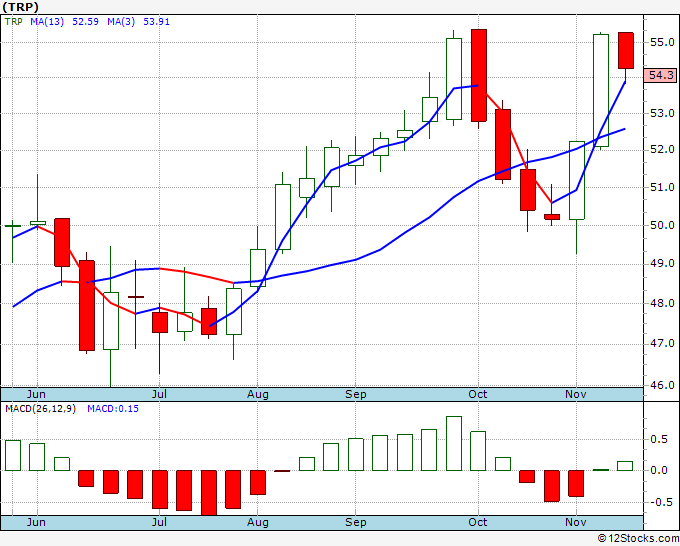Image resolution: width=680 pixels, height=546 pixels.
Task: Select the 52.59 moving average value
Action: [x=85, y=22]
